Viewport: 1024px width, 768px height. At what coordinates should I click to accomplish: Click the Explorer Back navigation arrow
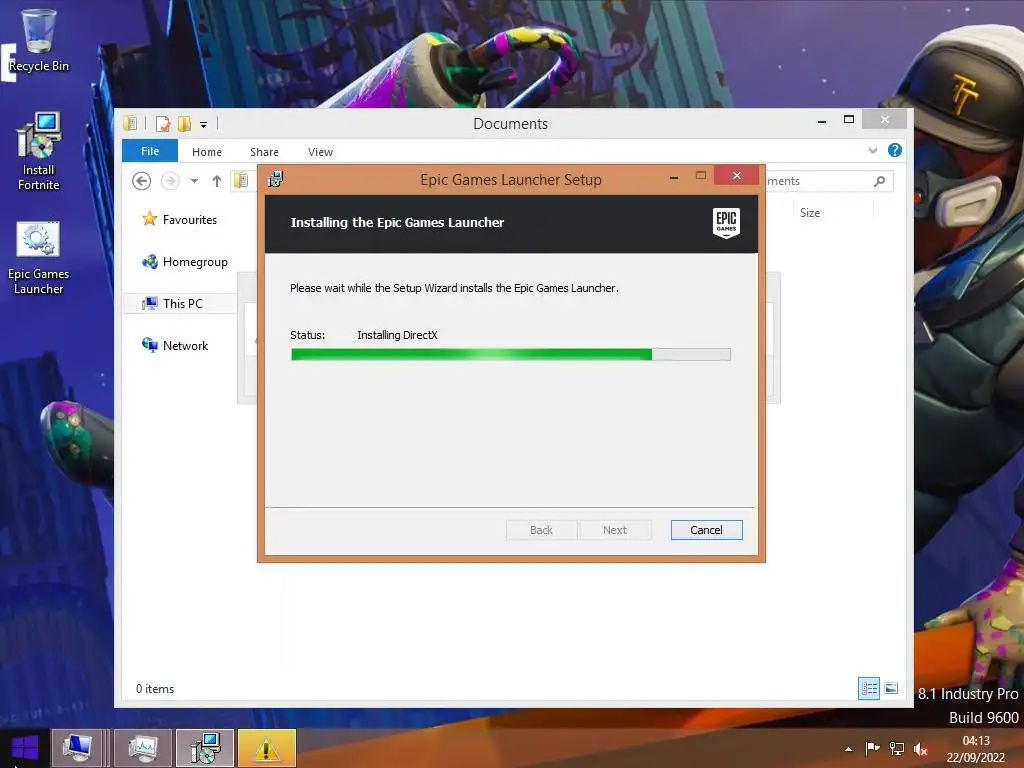tap(142, 181)
